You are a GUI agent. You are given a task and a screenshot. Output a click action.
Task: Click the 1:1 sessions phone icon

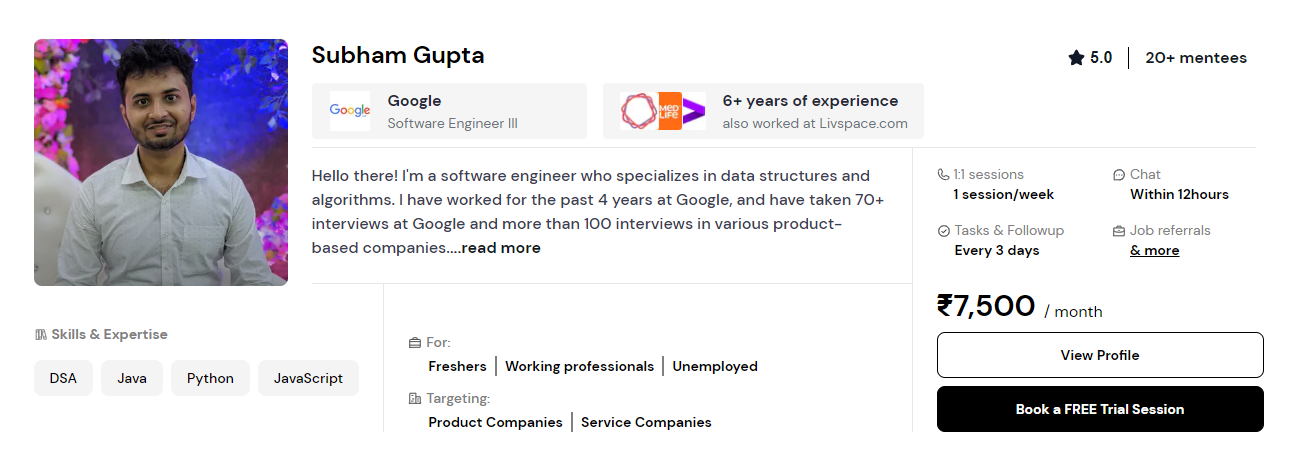943,174
